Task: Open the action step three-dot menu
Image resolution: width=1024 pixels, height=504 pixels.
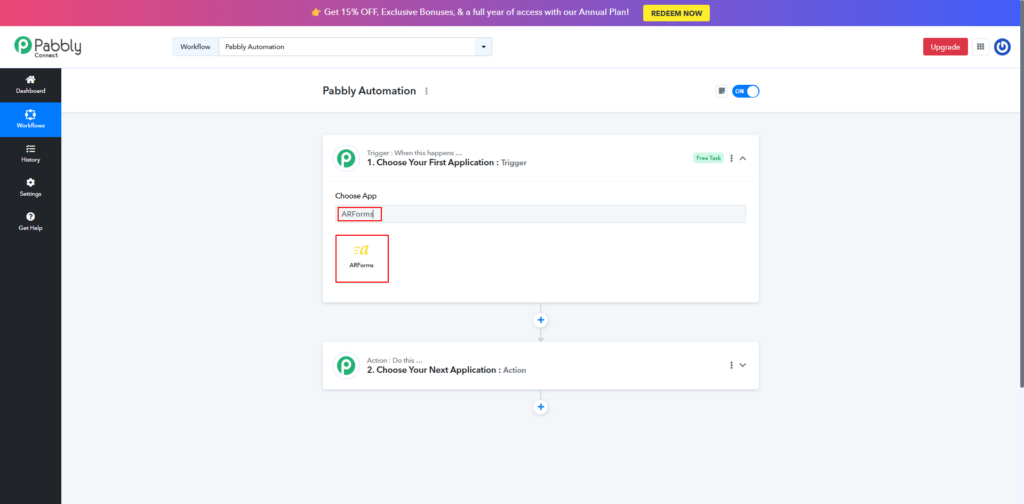Action: coord(731,366)
